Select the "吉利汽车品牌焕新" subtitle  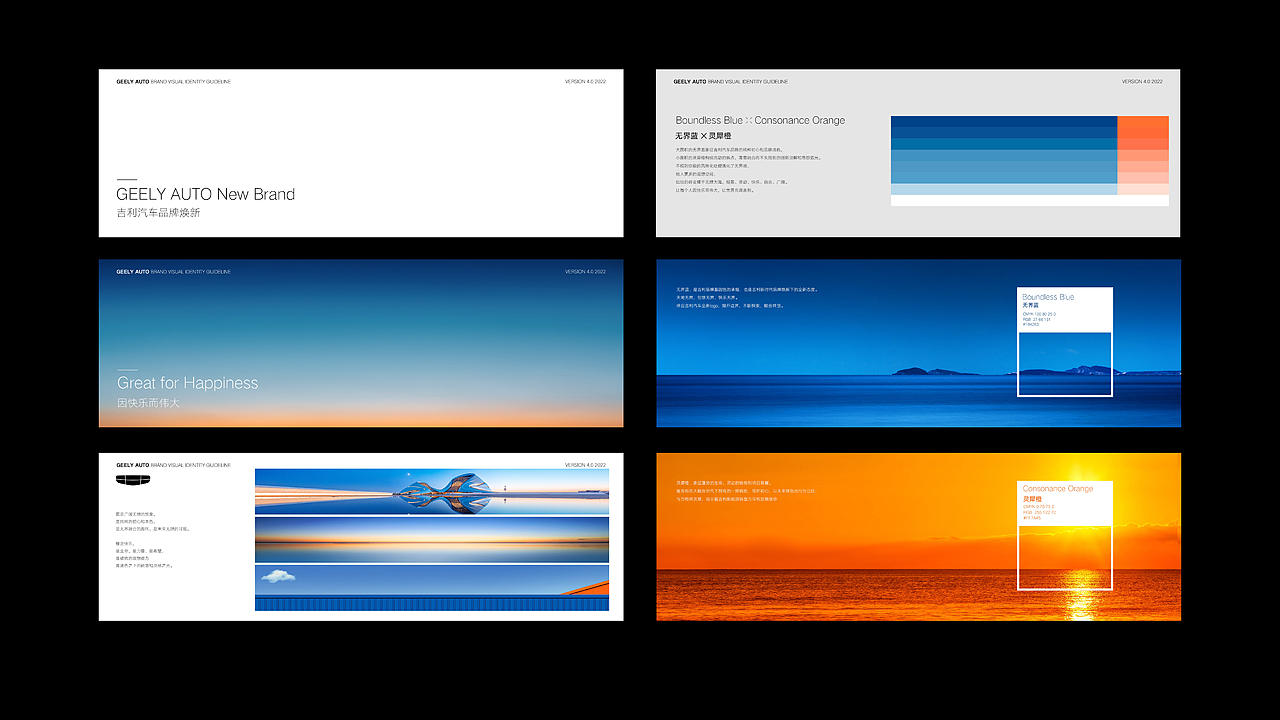[158, 213]
